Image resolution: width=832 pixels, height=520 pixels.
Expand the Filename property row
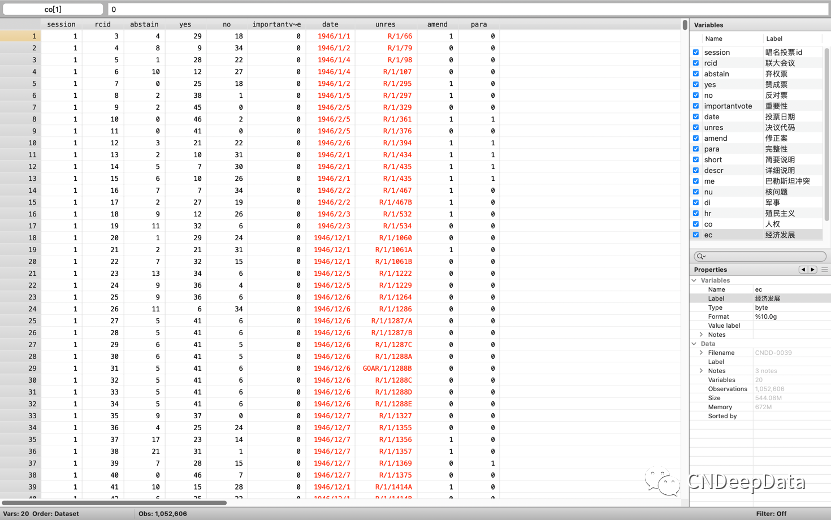701,352
